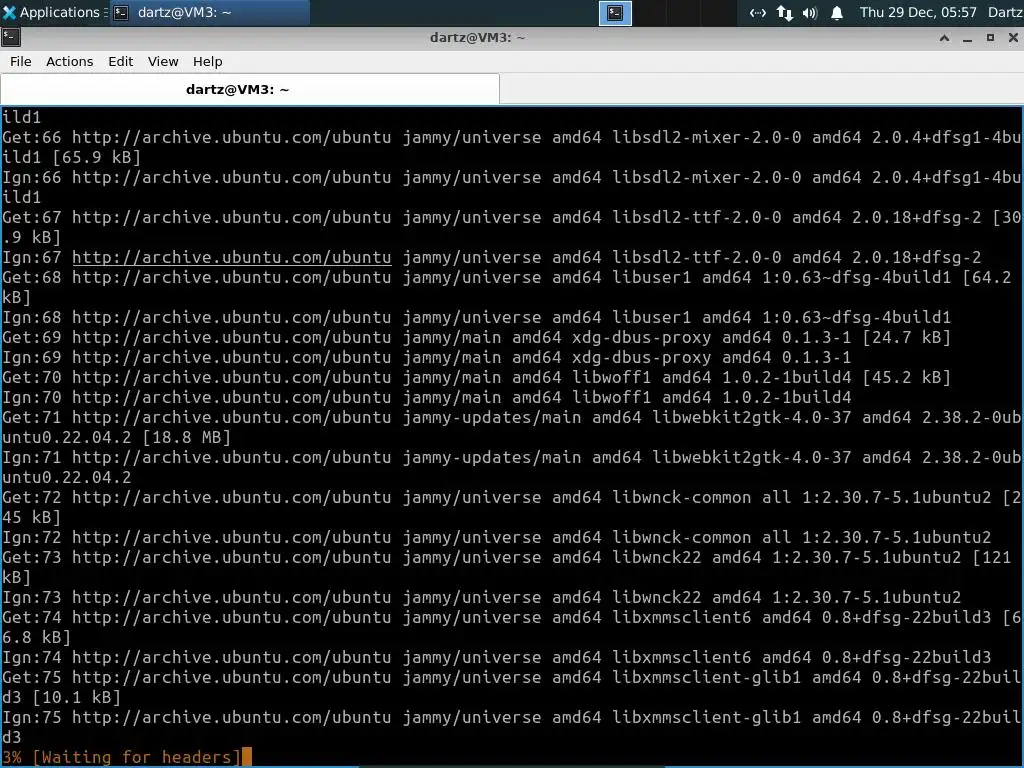Click 'xdg-dbus-proxy' on the Get:69 line

click(641, 338)
